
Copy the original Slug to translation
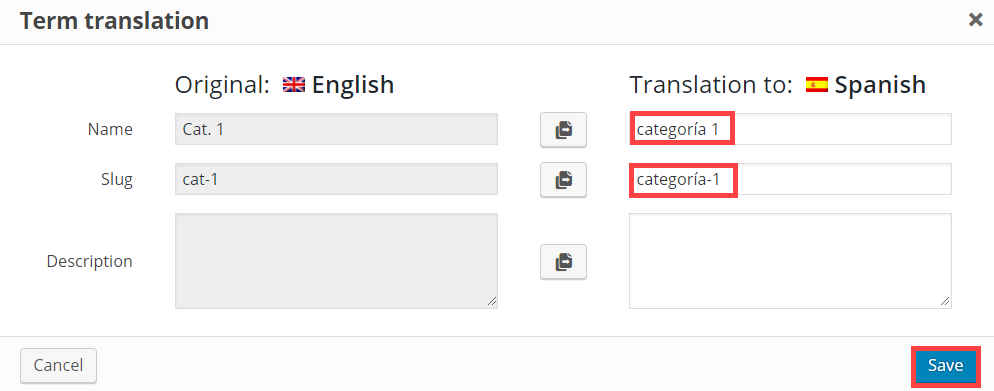pyautogui.click(x=563, y=180)
